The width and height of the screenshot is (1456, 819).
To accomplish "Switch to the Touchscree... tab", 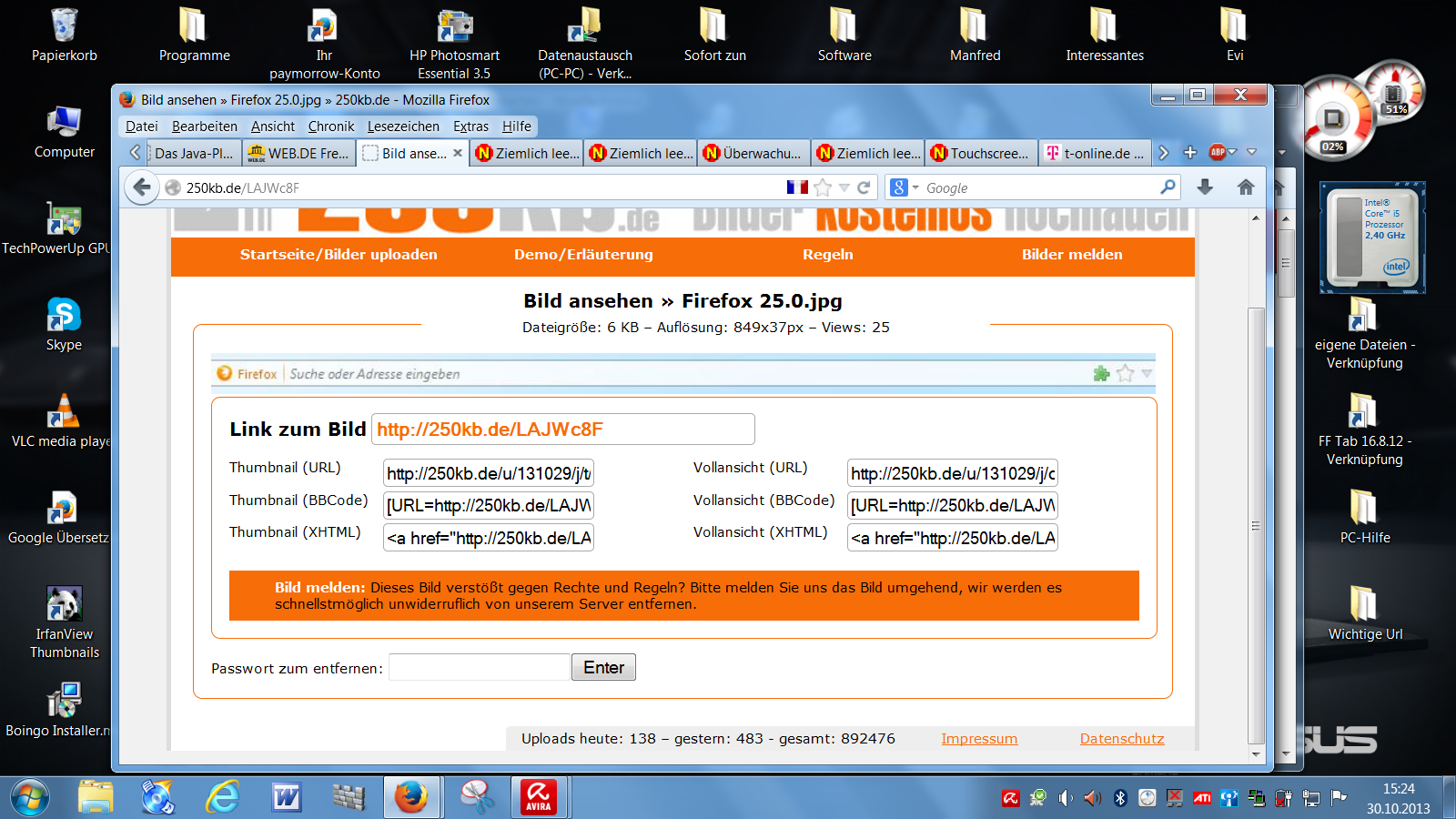I will click(981, 153).
